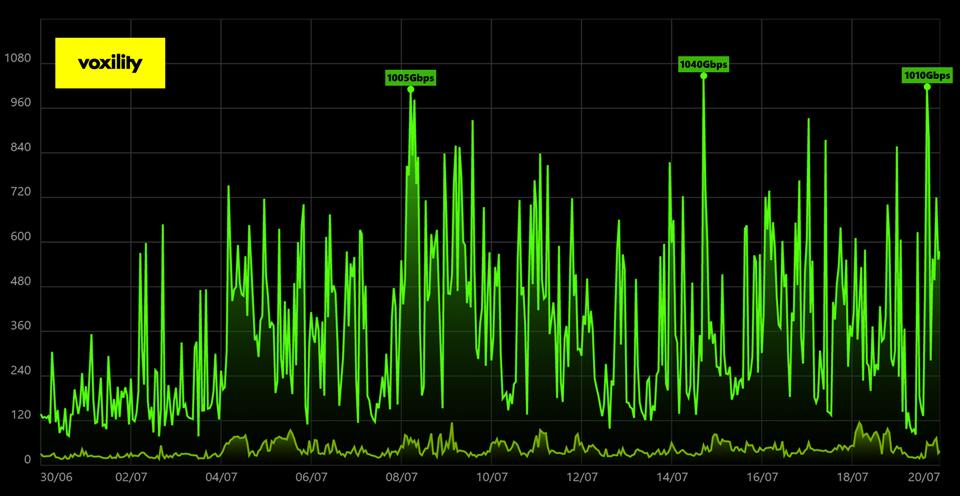Click the 30/06 date axis label
The image size is (960, 496).
tap(56, 476)
